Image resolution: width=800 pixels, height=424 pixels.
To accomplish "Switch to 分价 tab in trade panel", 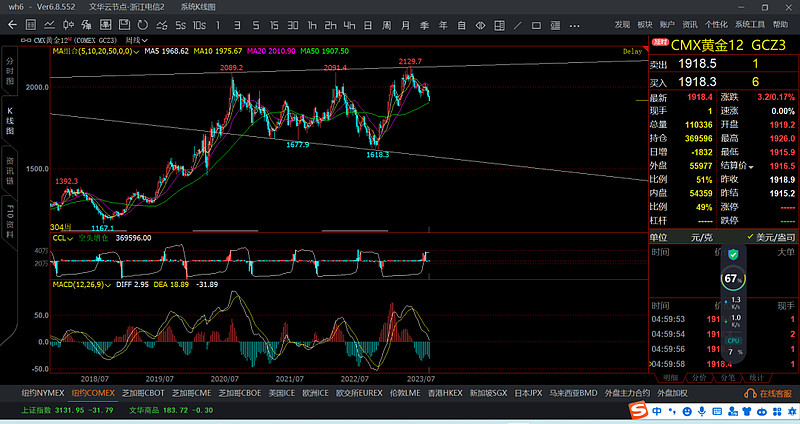I will (699, 378).
